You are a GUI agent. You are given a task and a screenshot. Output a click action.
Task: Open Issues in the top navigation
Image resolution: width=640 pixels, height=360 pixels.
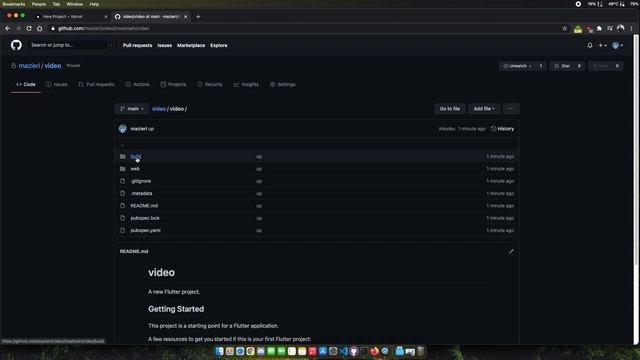click(x=164, y=45)
